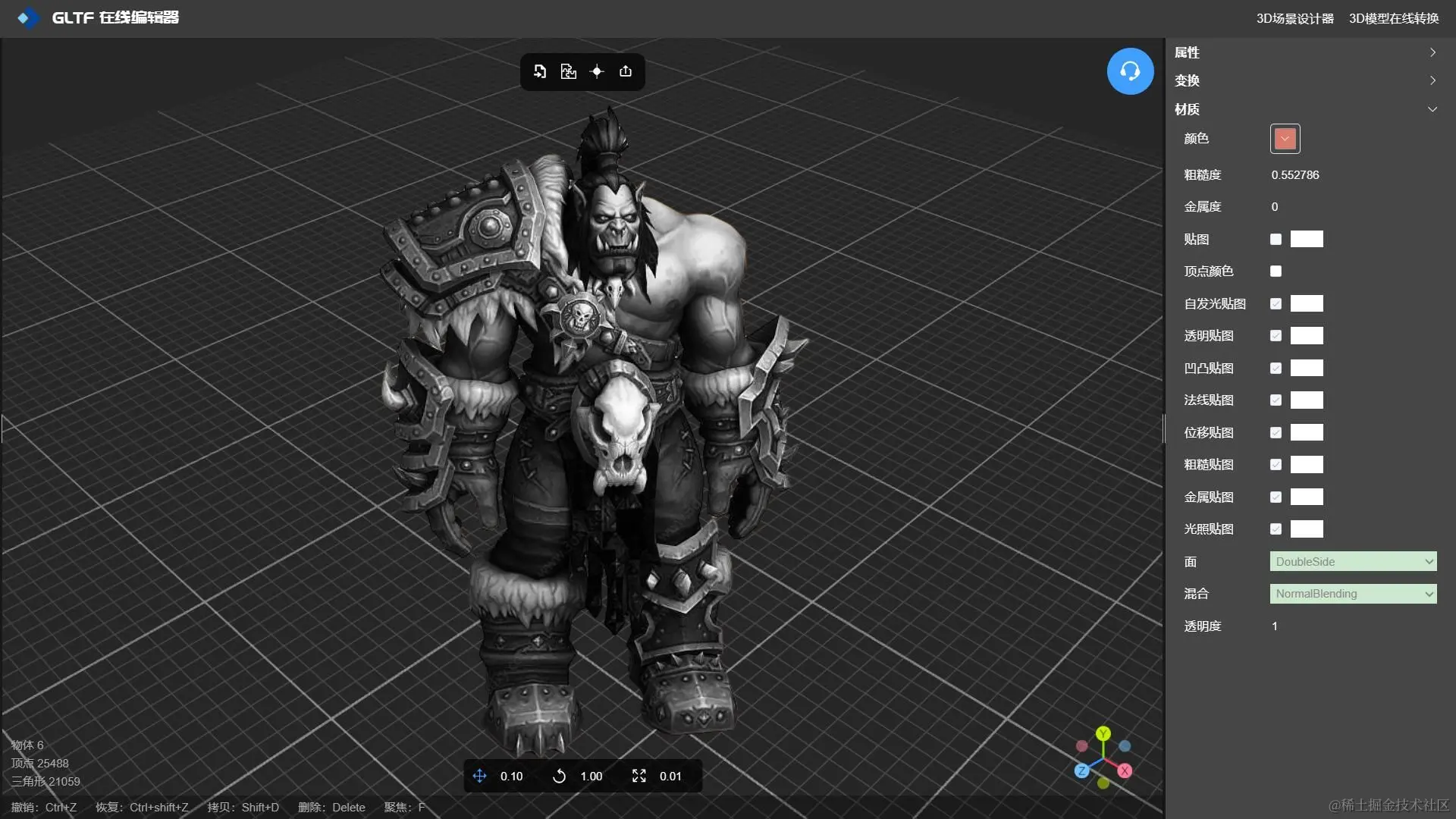
Task: Expand the 属性 panel section
Action: point(1304,52)
